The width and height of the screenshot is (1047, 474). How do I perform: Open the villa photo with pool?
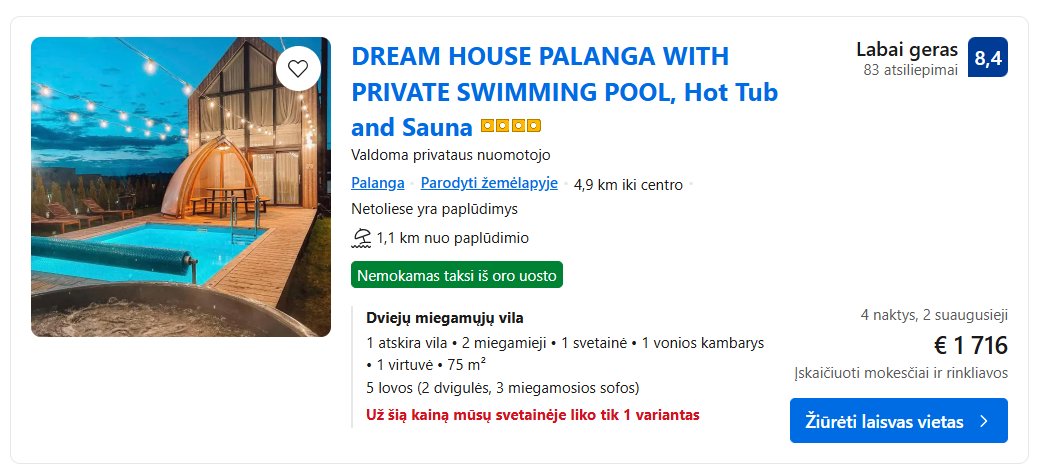181,187
